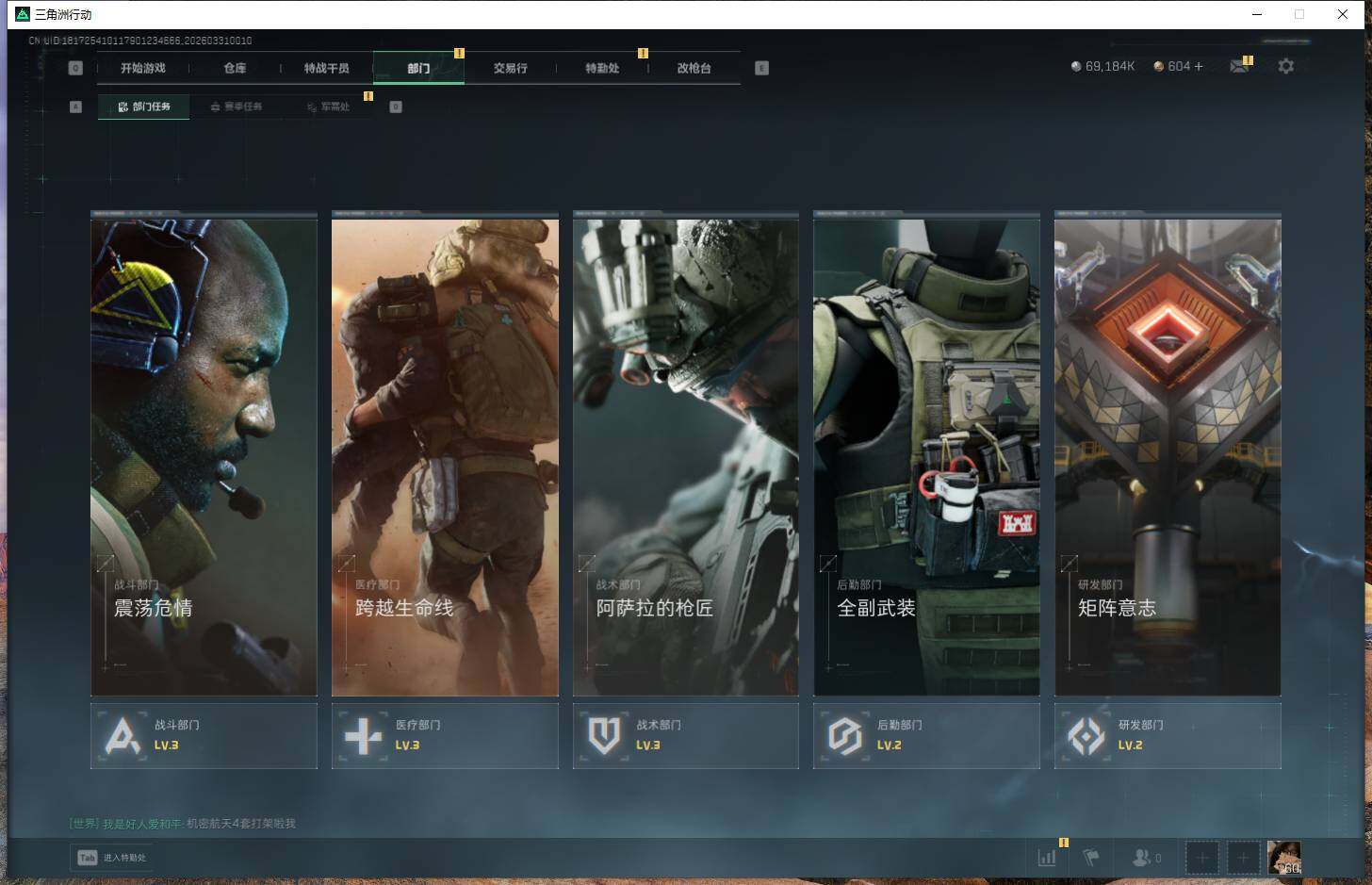1372x885 pixels.
Task: Open the 特战干员 tab
Action: 326,68
